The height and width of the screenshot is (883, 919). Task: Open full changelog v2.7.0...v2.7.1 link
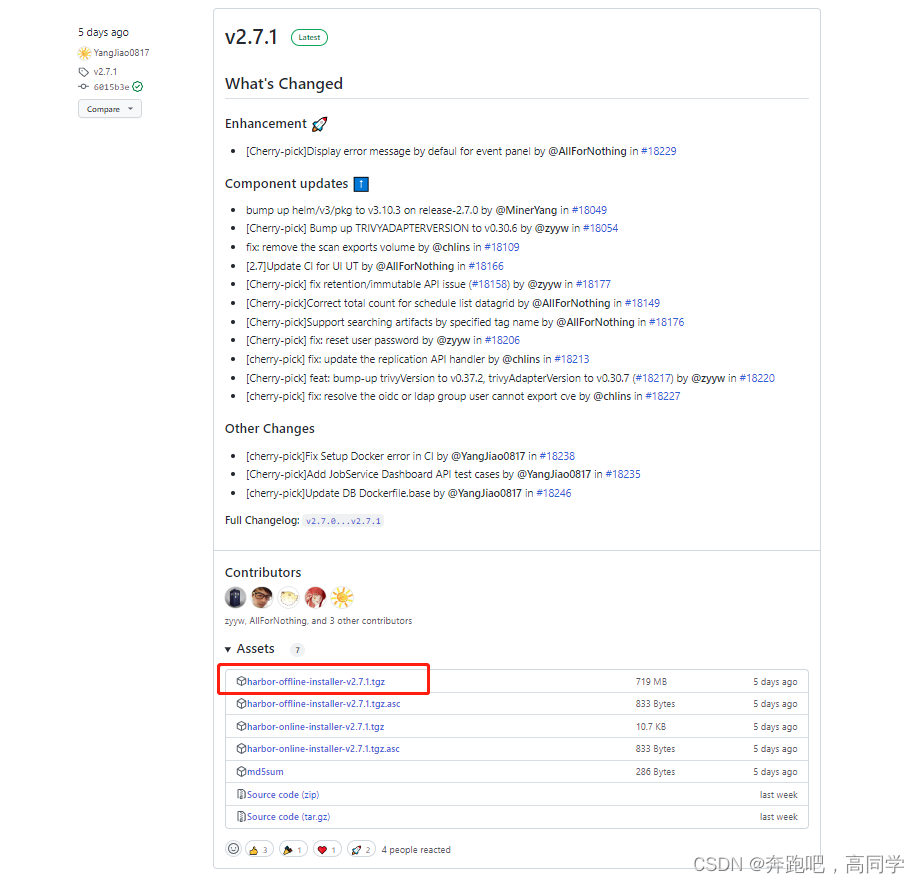(x=343, y=521)
